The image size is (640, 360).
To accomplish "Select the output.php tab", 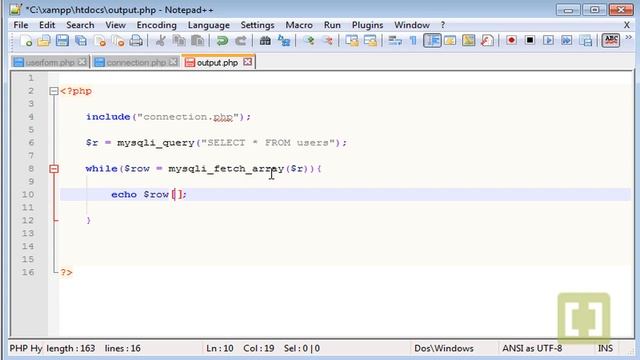I will 218,62.
